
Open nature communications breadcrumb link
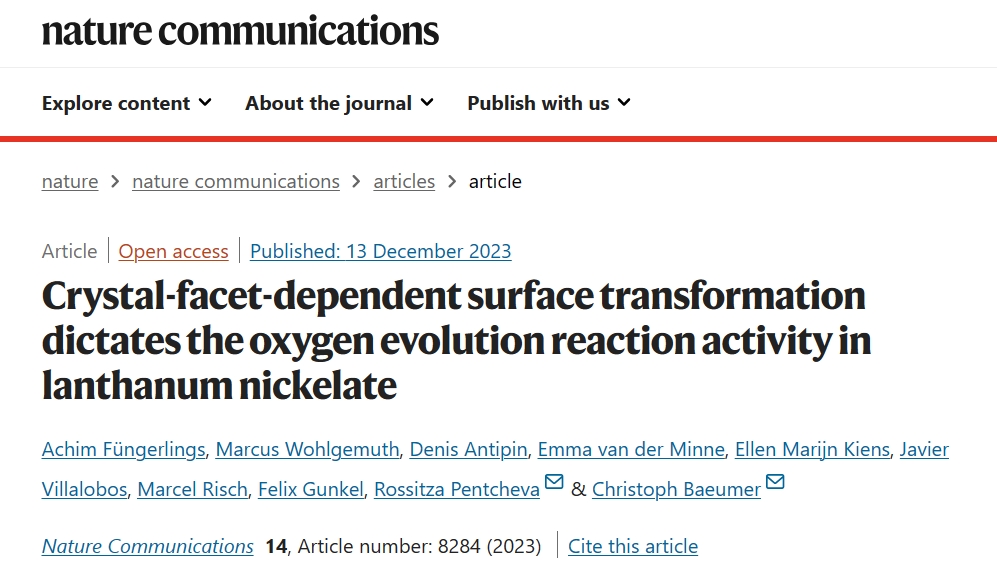tap(236, 181)
